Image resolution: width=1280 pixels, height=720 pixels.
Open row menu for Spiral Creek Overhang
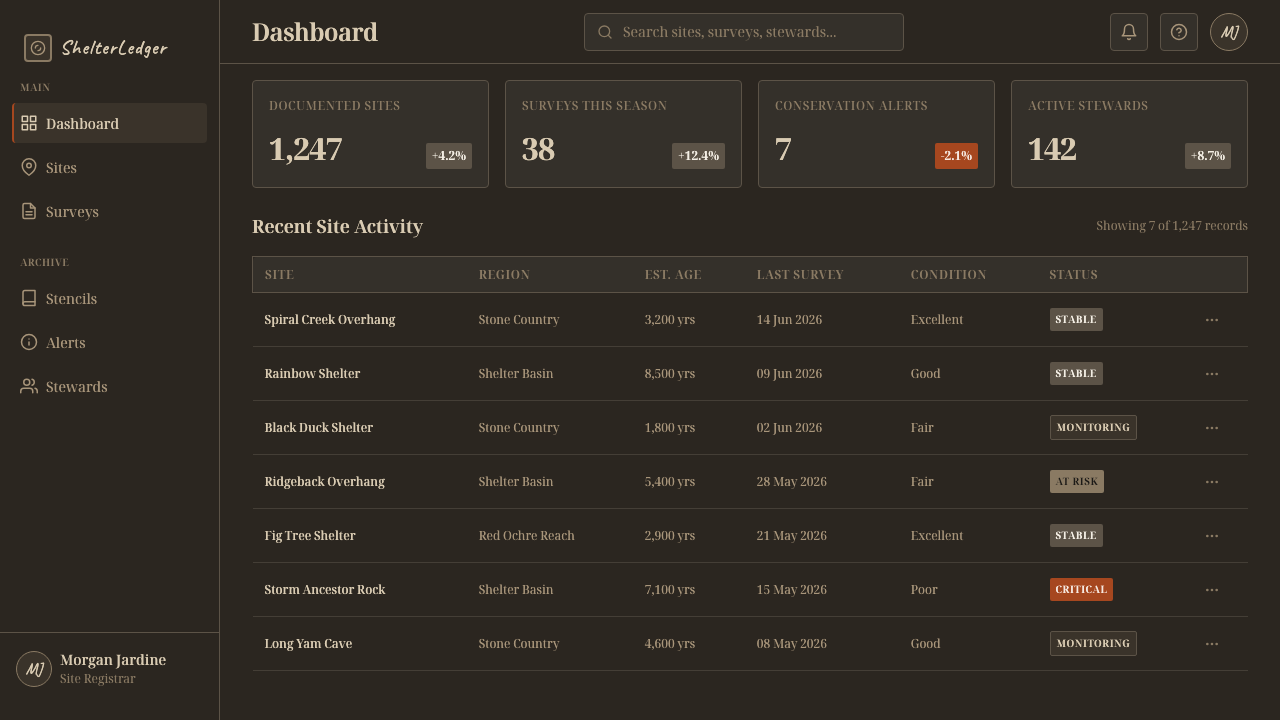1212,320
